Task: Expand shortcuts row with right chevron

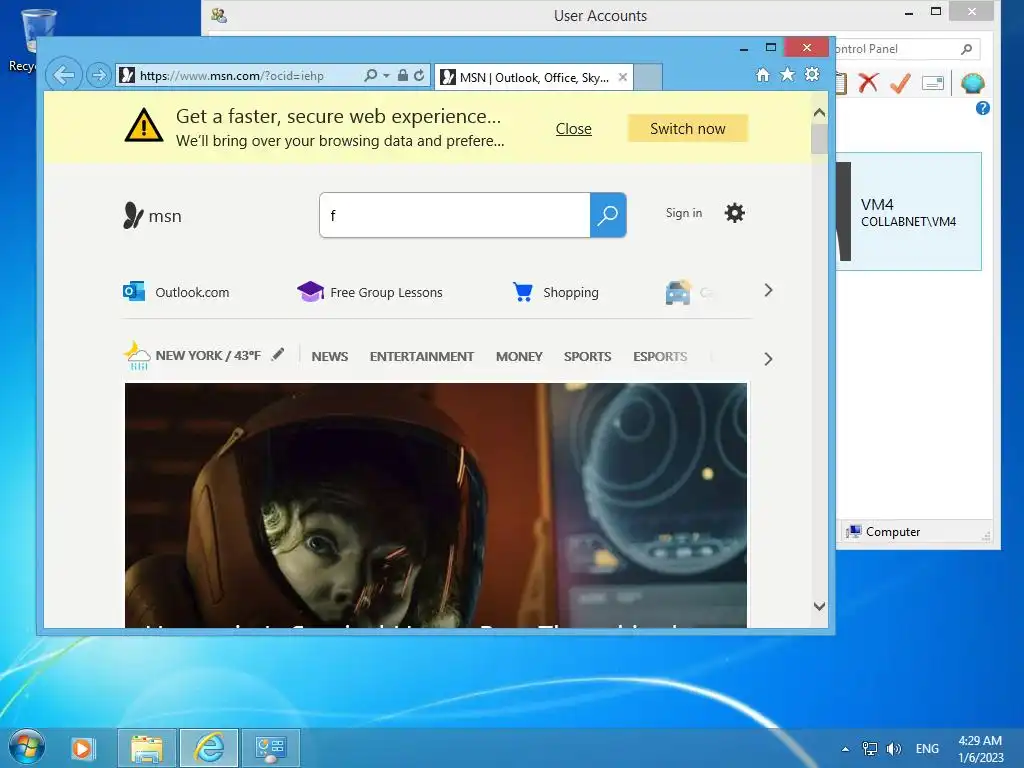Action: coord(768,291)
